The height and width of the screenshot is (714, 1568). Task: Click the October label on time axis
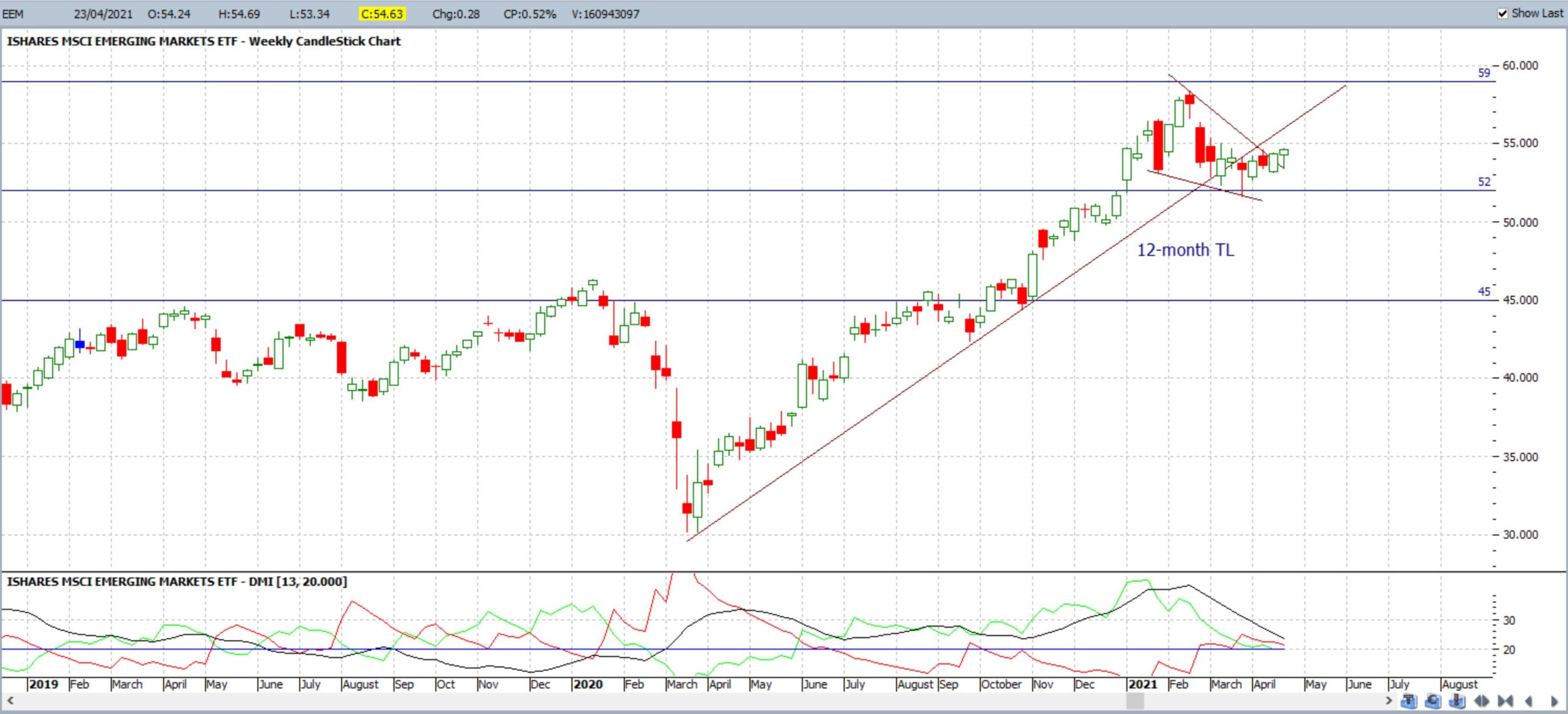coord(1001,684)
